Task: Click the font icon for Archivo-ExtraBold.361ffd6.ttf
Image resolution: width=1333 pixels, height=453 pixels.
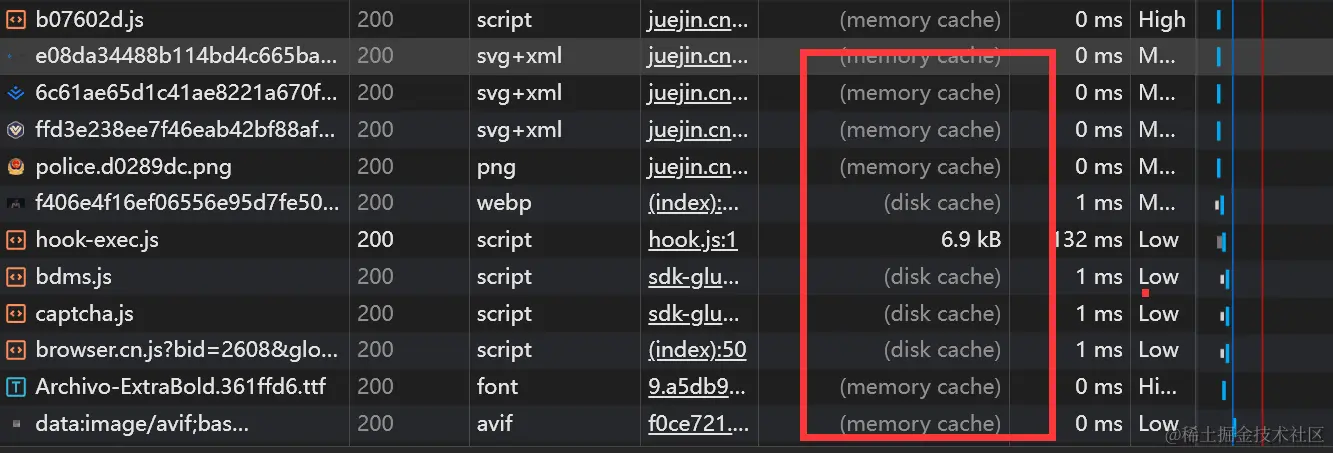Action: pyautogui.click(x=15, y=387)
